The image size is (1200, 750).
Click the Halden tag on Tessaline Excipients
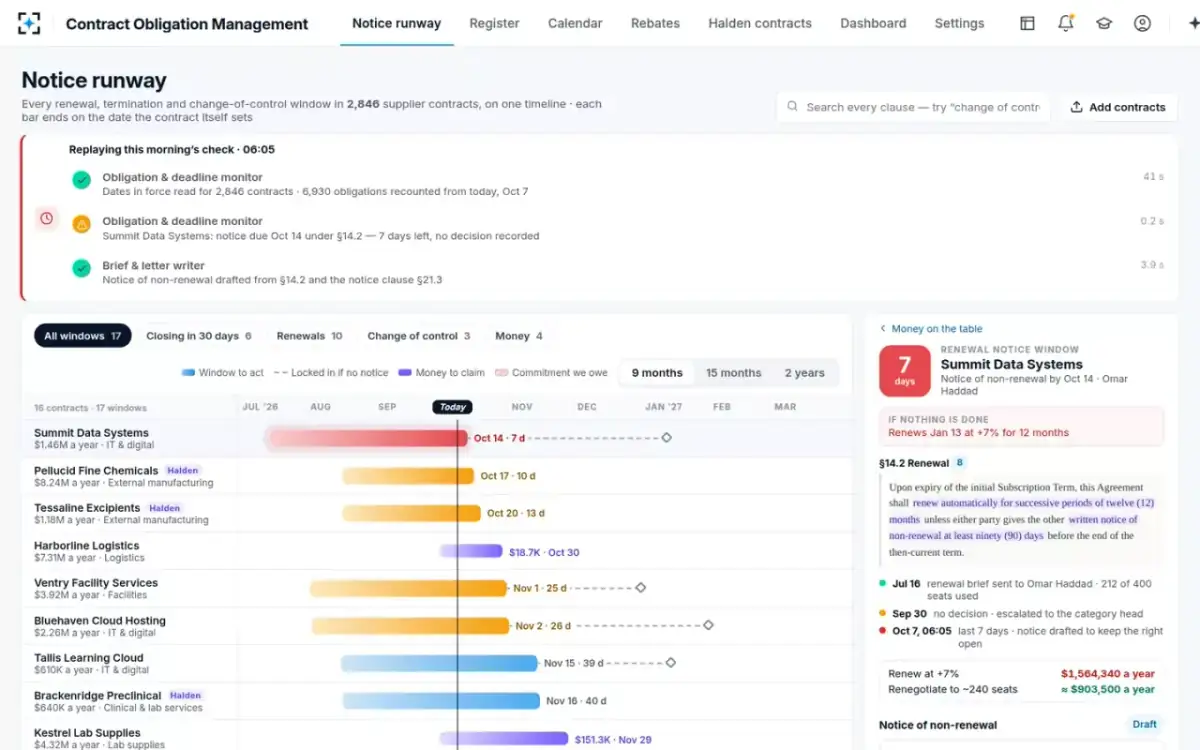(165, 508)
